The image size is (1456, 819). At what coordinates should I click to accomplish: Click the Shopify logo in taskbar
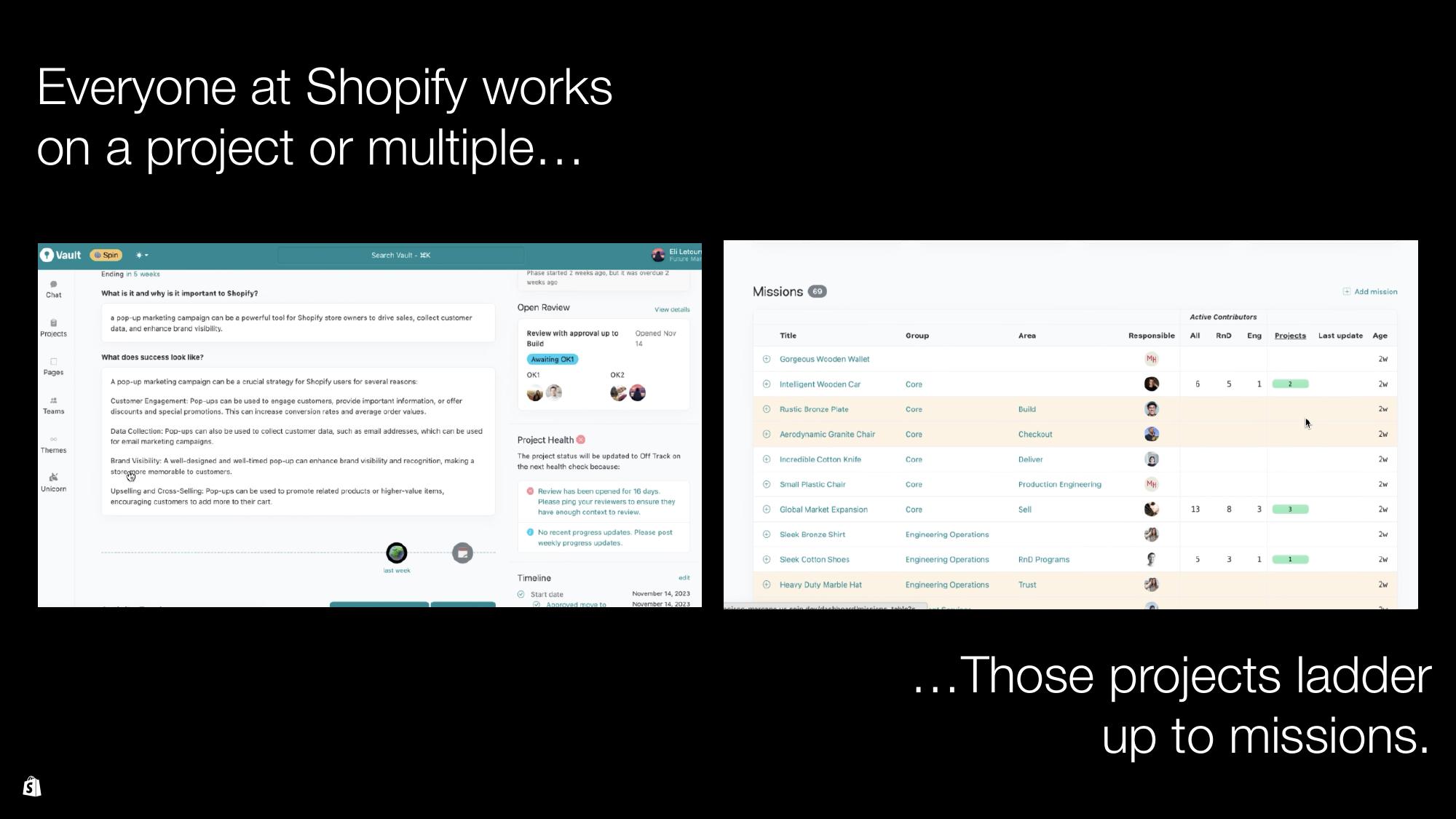point(31,787)
